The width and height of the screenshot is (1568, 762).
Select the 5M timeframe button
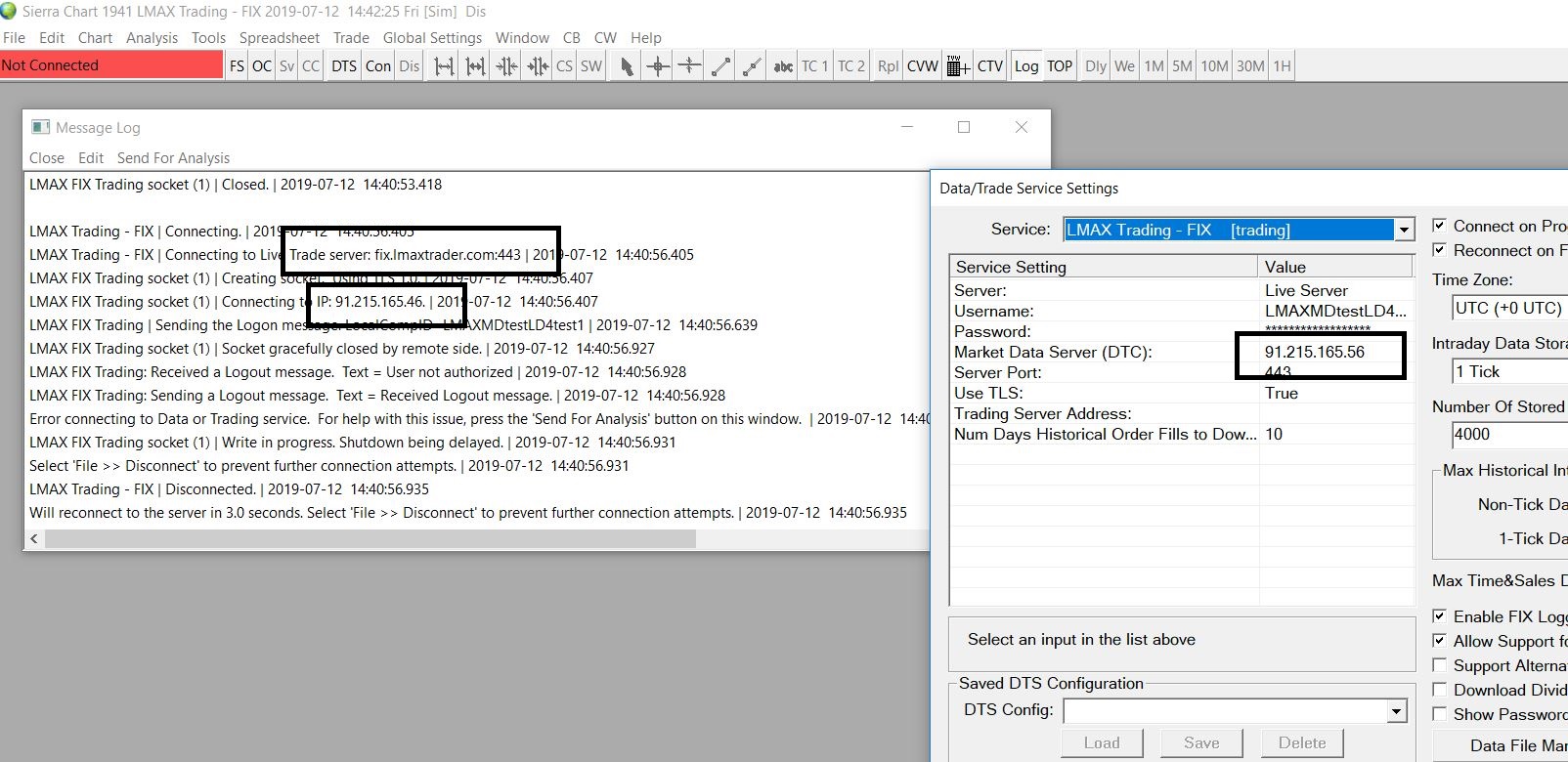(1183, 66)
